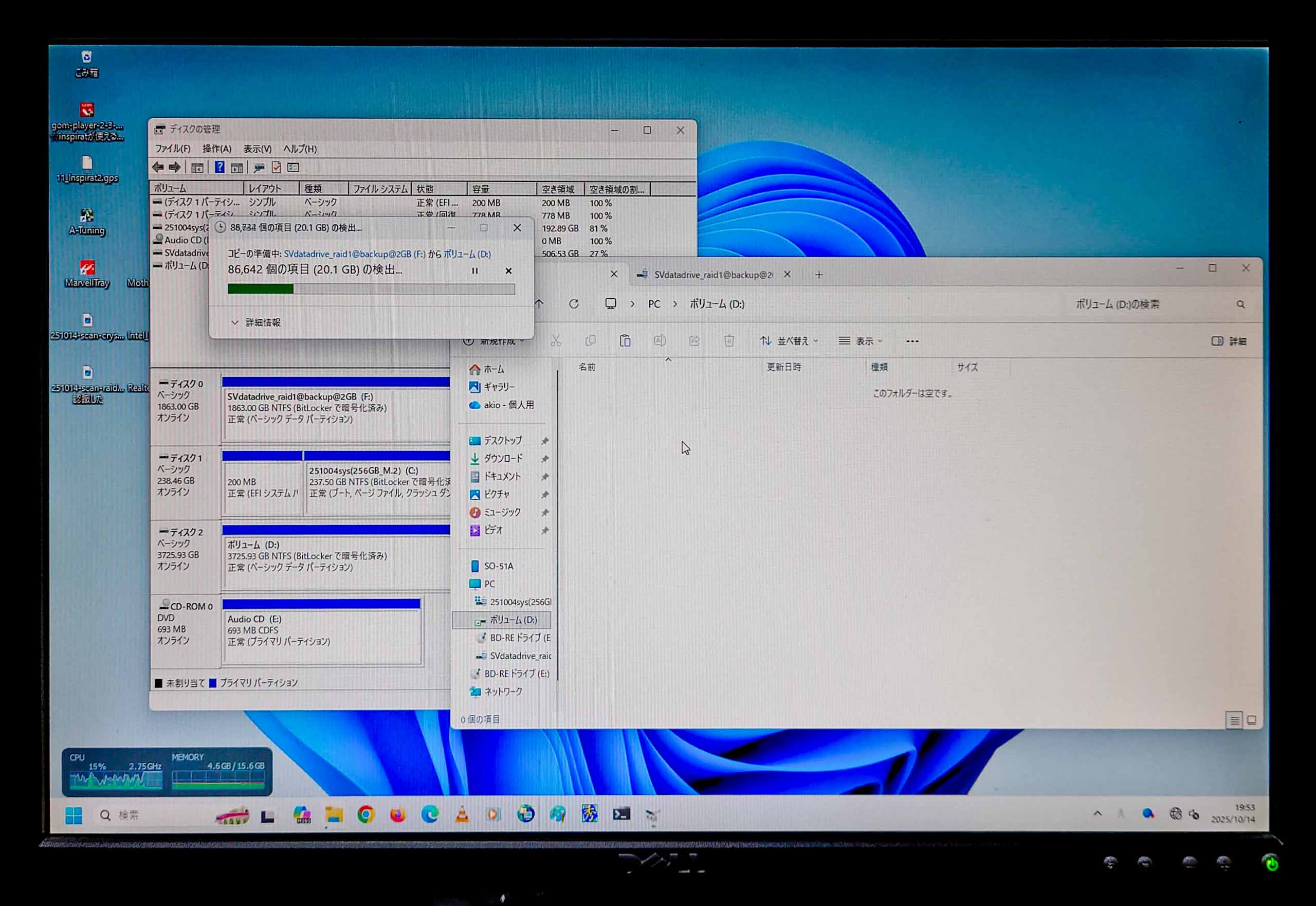Click the Paste icon in Explorer toolbar
Image resolution: width=1316 pixels, height=906 pixels.
[x=626, y=340]
